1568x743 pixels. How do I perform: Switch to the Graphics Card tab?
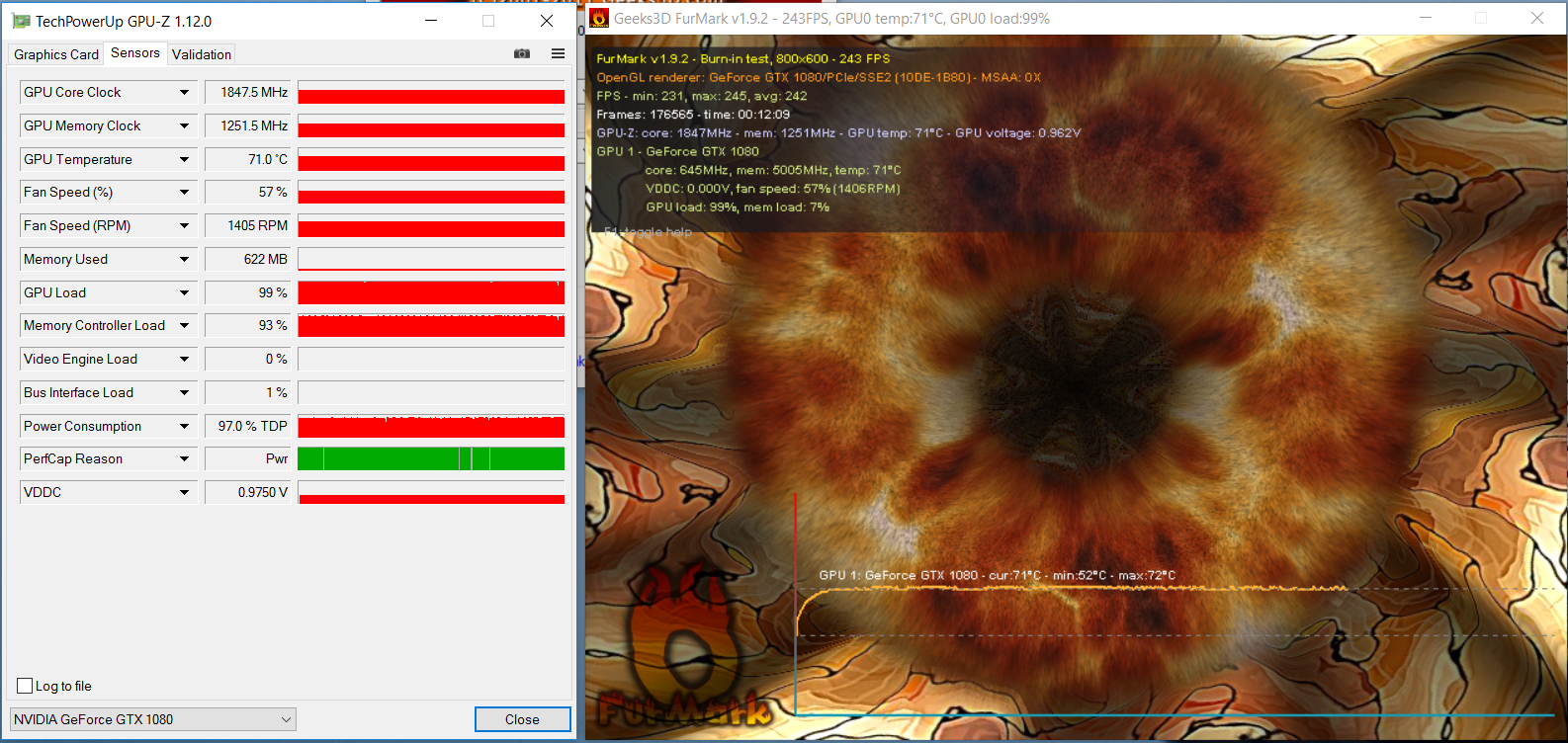click(56, 54)
